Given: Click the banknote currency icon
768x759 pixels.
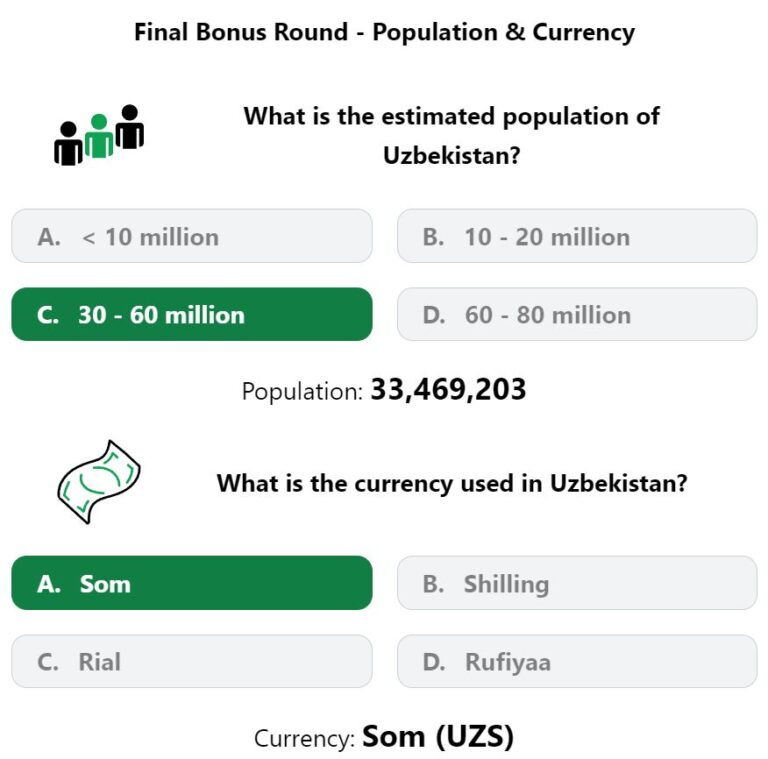Looking at the screenshot, I should (99, 482).
